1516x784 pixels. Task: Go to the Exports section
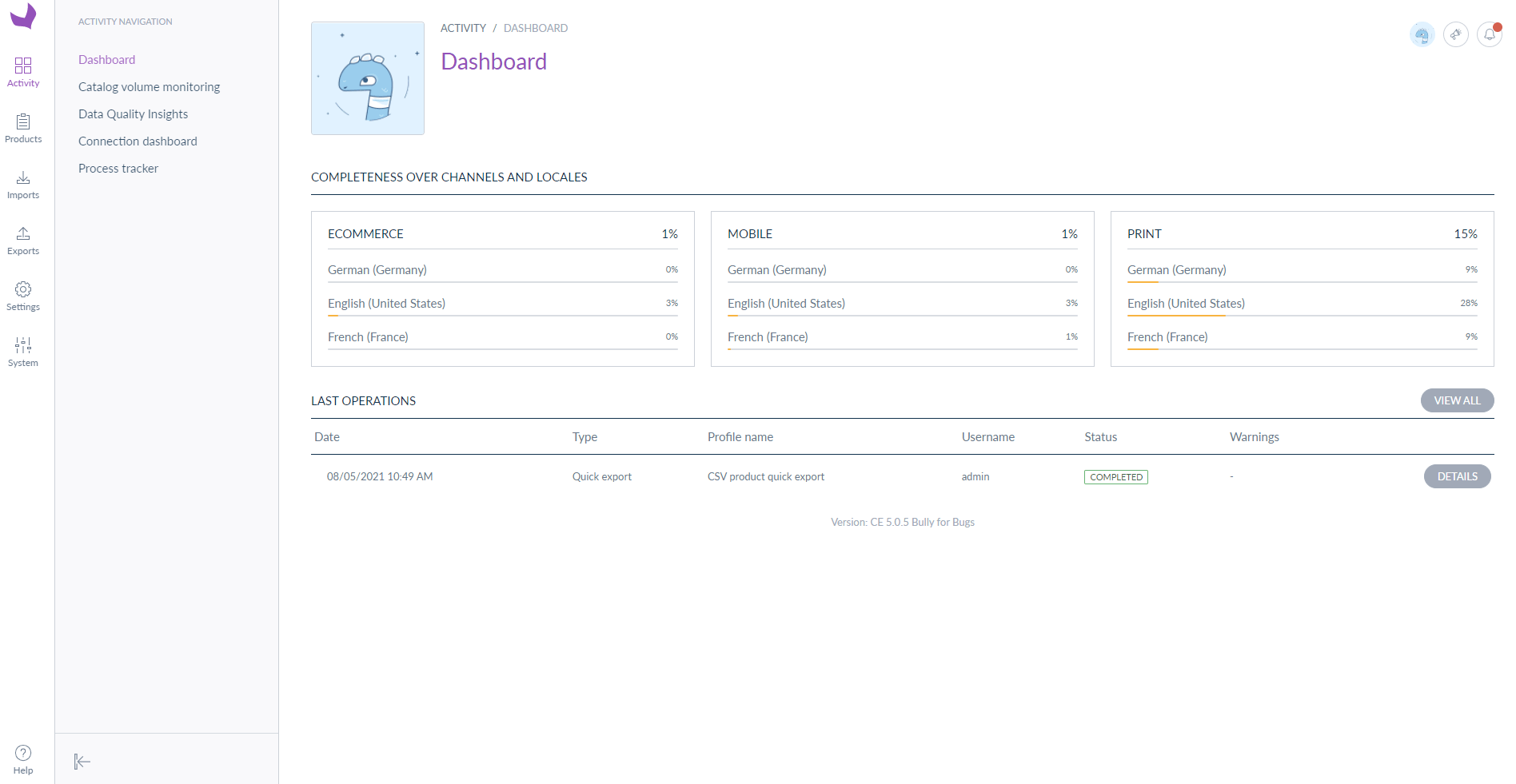click(23, 240)
